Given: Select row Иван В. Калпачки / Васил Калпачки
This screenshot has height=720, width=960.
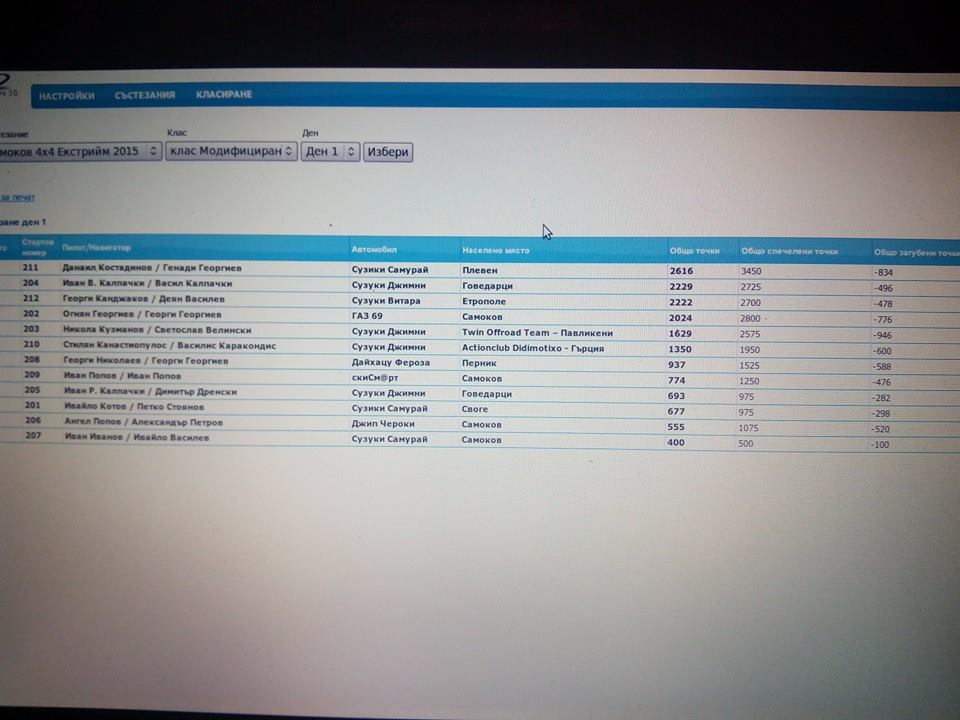Looking at the screenshot, I should 480,285.
